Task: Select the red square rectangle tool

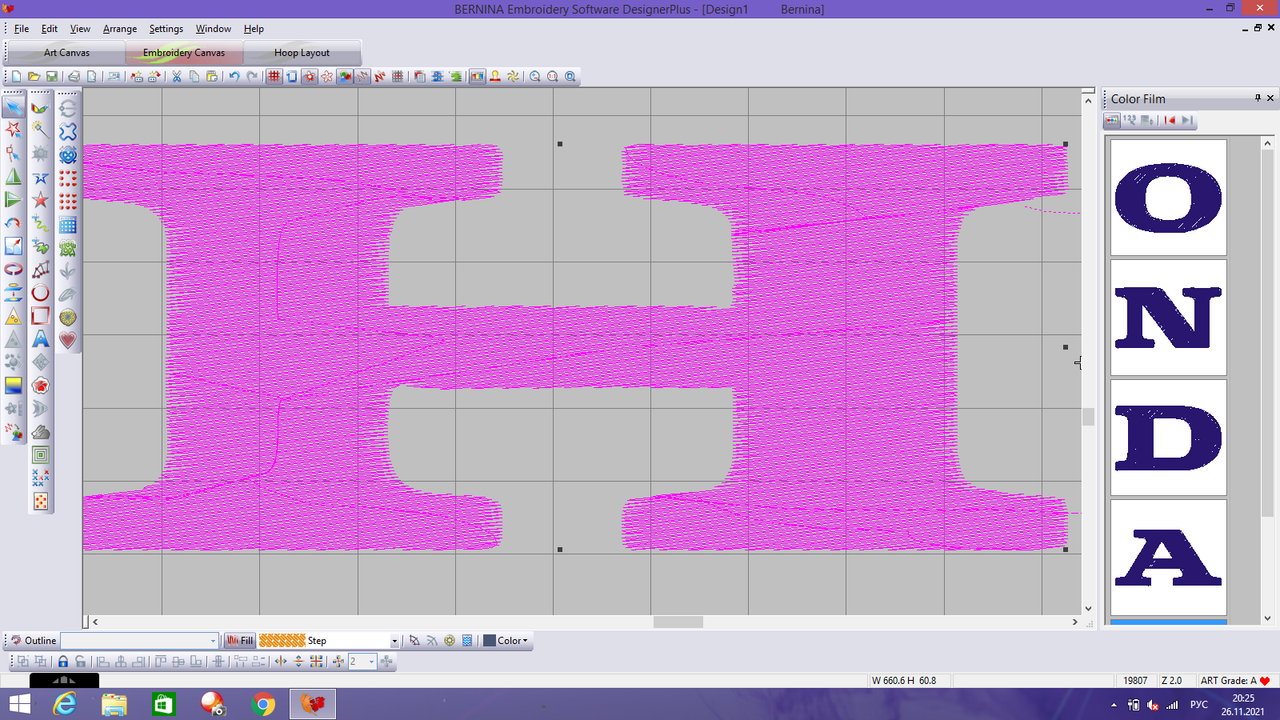Action: [x=40, y=316]
